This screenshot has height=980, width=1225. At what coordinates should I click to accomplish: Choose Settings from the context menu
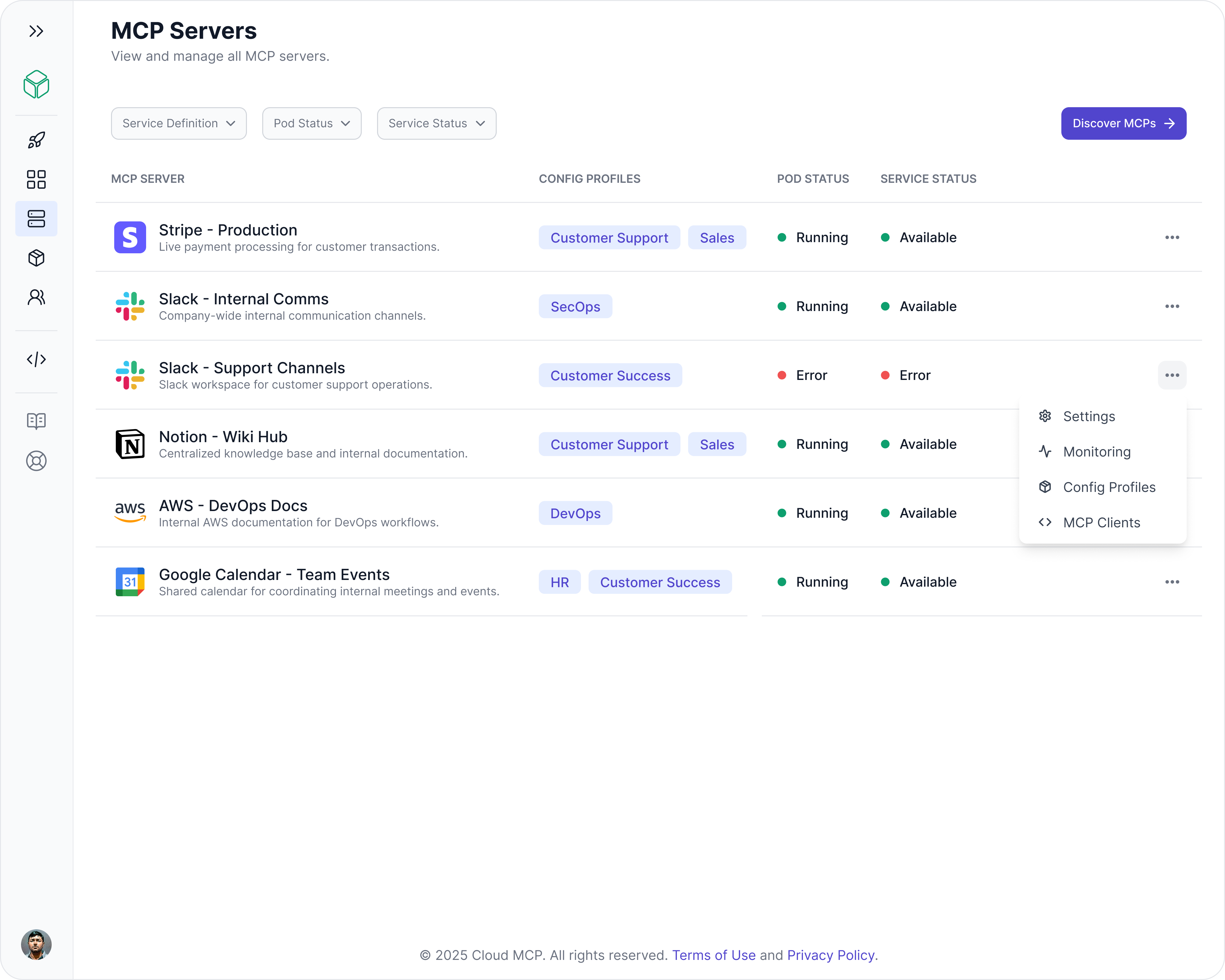click(1103, 416)
